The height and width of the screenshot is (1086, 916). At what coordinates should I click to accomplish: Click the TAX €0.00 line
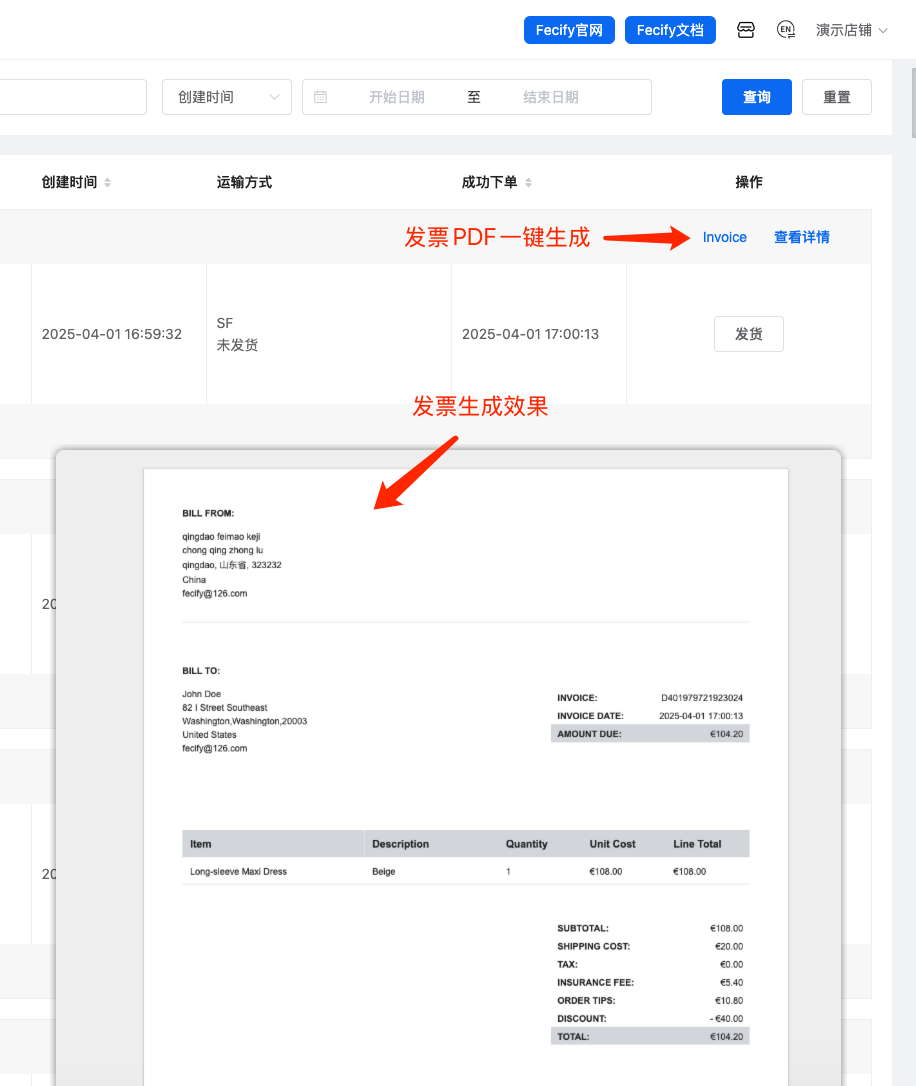tap(650, 964)
